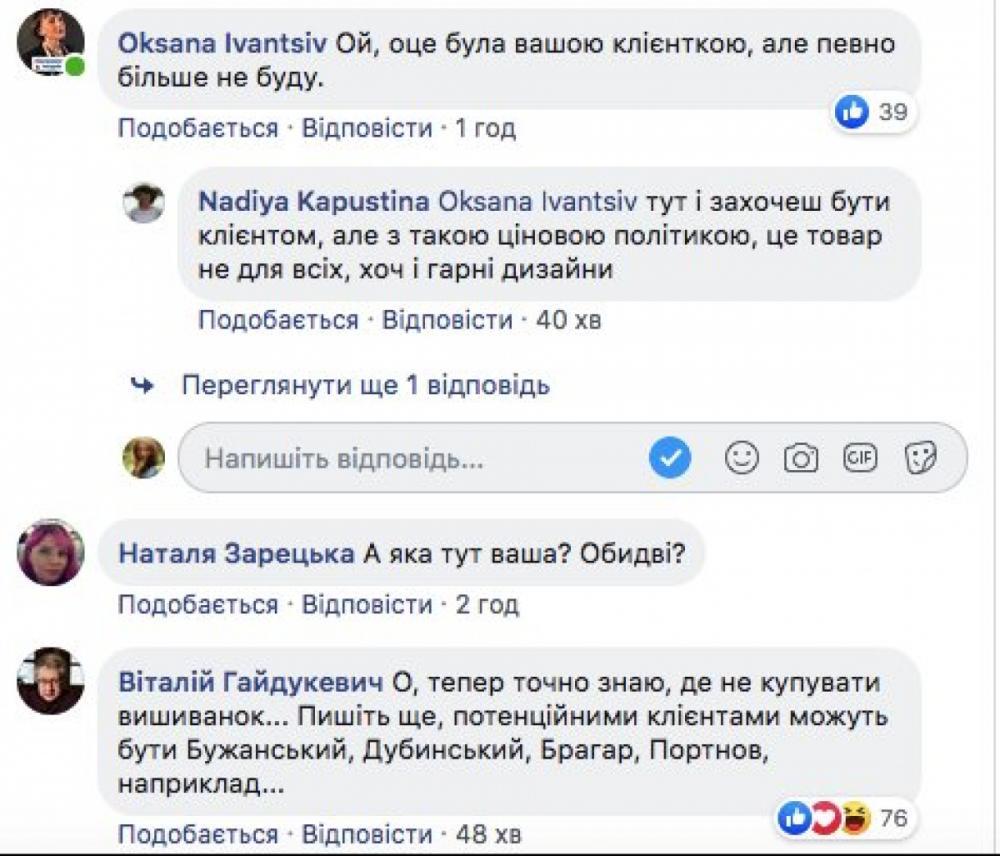Expand 'Переглянути ще 1 відповідь' replies

365,385
